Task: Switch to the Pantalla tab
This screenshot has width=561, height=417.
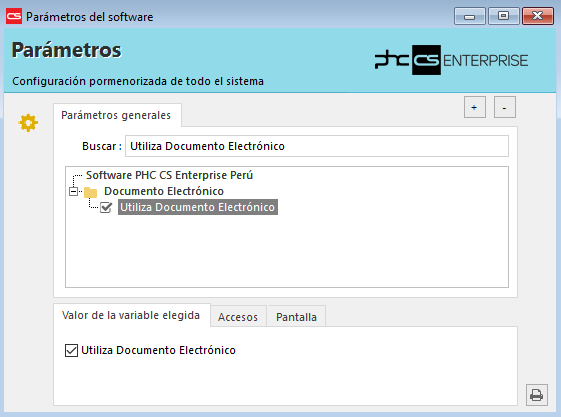Action: (x=297, y=317)
